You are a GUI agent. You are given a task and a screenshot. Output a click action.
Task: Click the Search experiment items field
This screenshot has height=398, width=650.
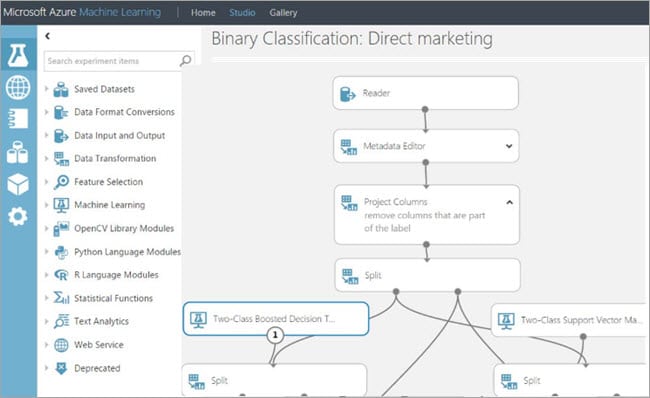(112, 61)
